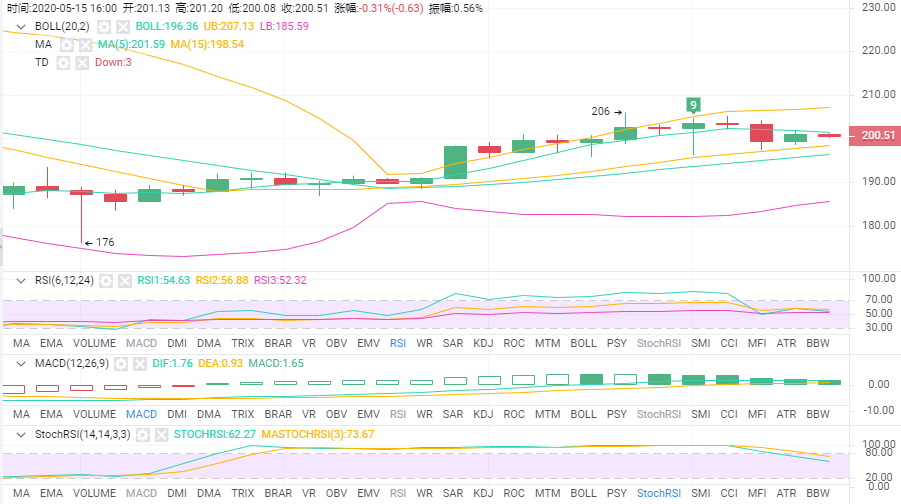Remove the BOLL indicator with its X icon
The height and width of the screenshot is (504, 901).
pyautogui.click(x=122, y=26)
